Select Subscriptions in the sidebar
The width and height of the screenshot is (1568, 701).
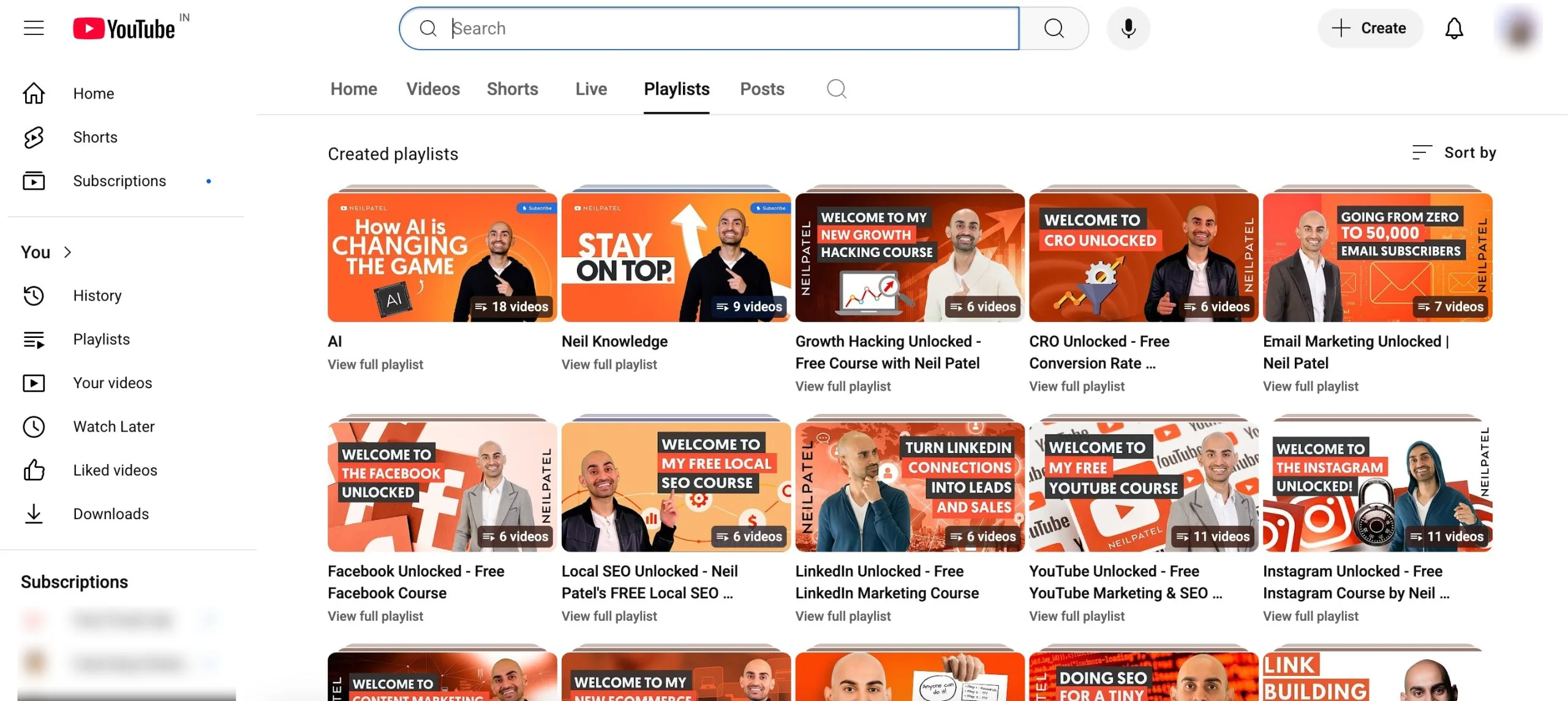click(119, 181)
